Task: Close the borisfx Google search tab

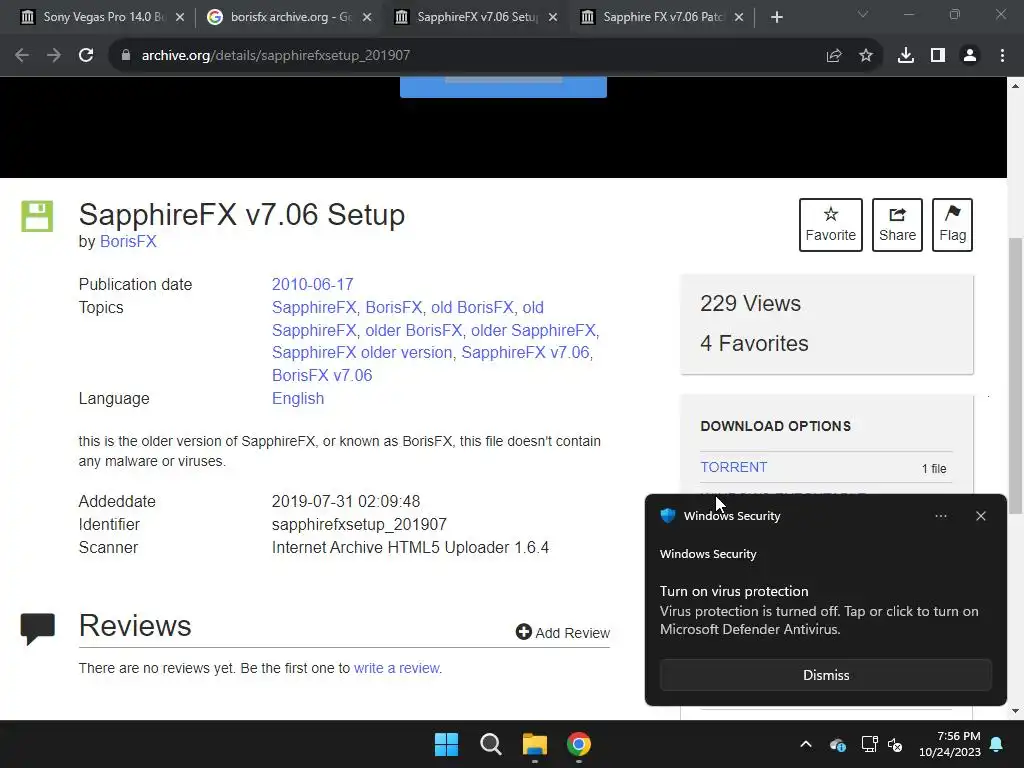Action: coord(367,17)
